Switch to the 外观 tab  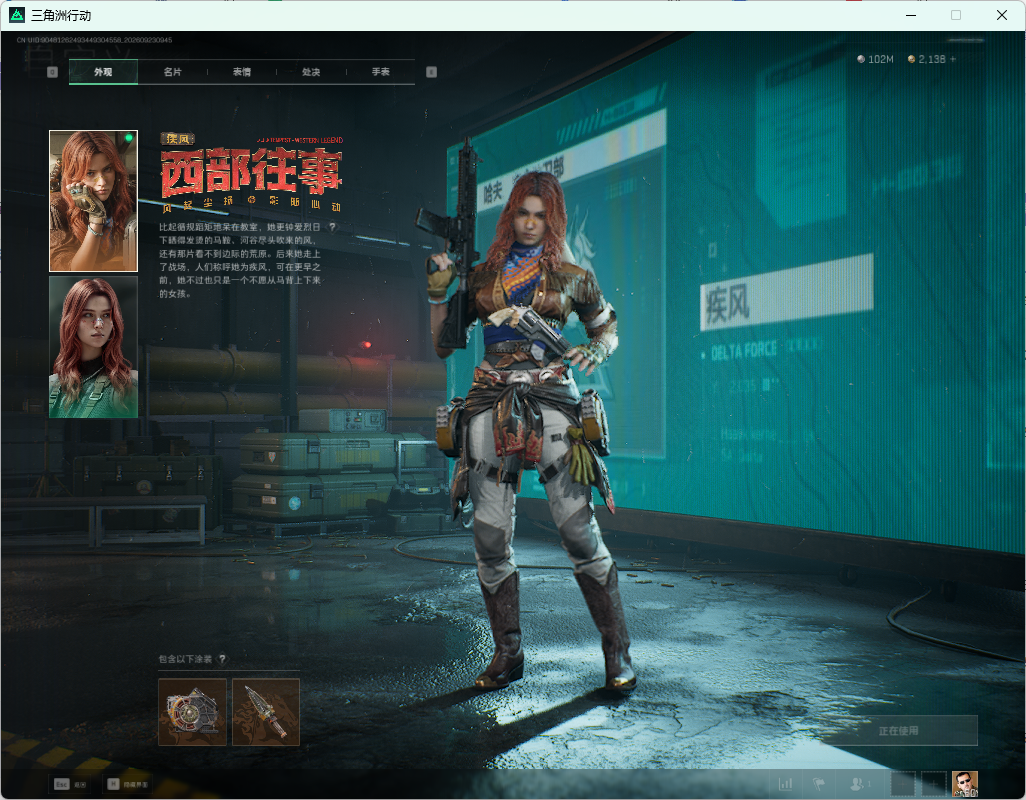[x=103, y=72]
